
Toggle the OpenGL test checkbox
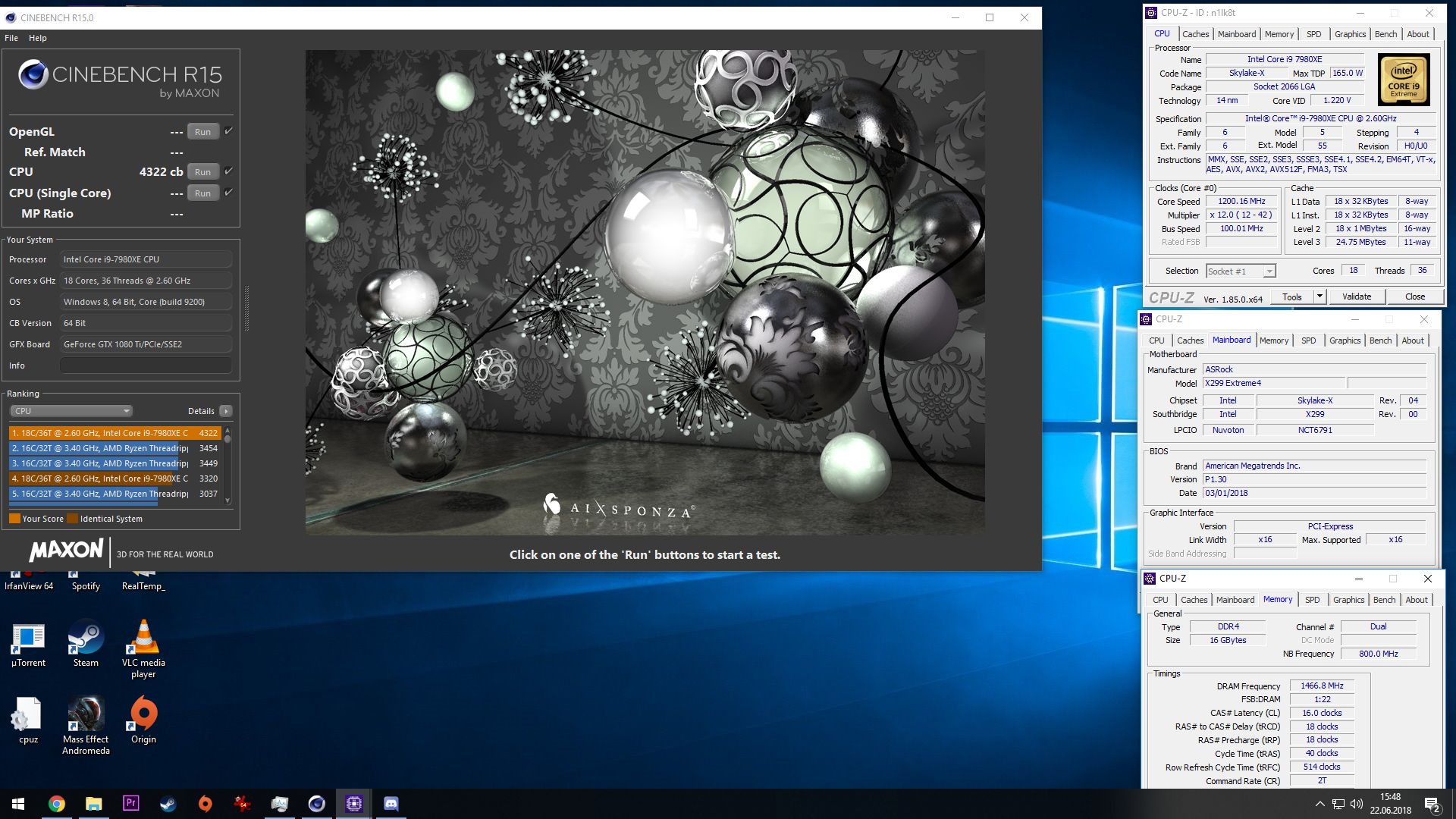pos(228,130)
